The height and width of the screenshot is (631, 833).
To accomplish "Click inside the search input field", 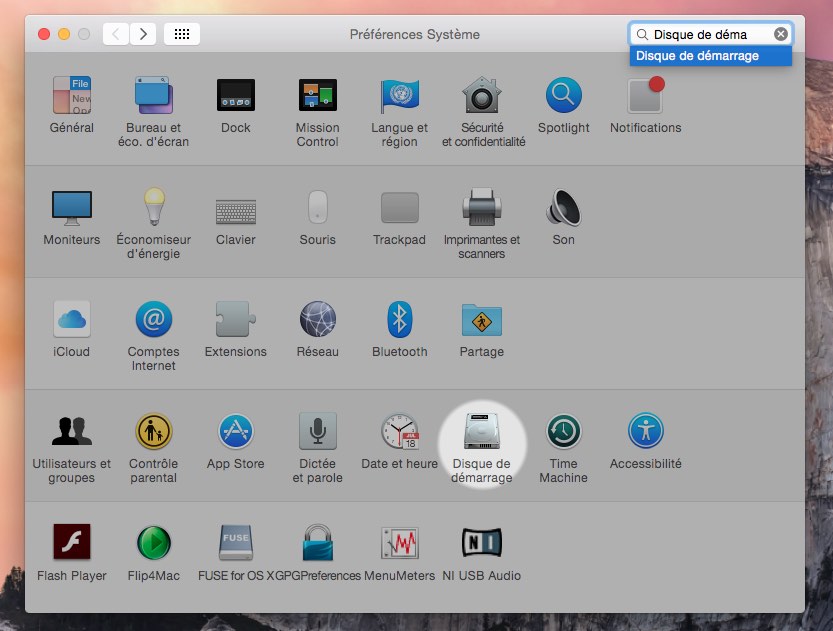I will [700, 33].
